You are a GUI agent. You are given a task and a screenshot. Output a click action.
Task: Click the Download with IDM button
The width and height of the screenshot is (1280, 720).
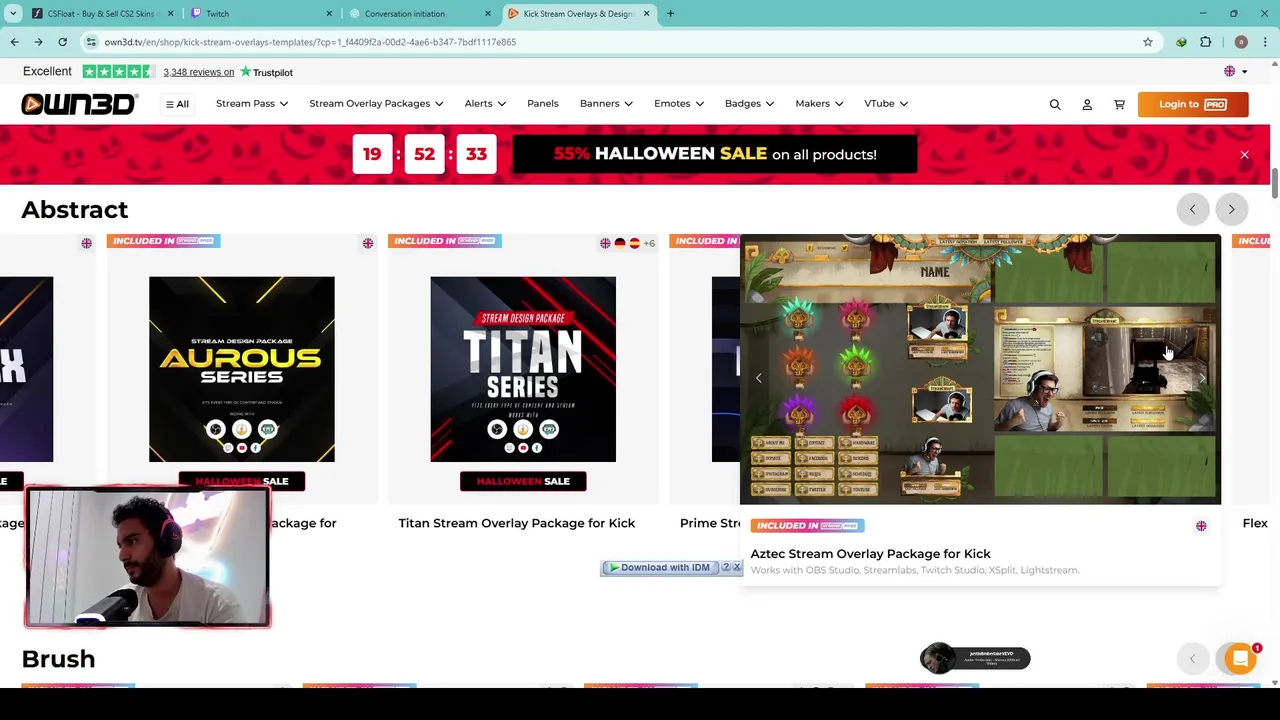(660, 568)
